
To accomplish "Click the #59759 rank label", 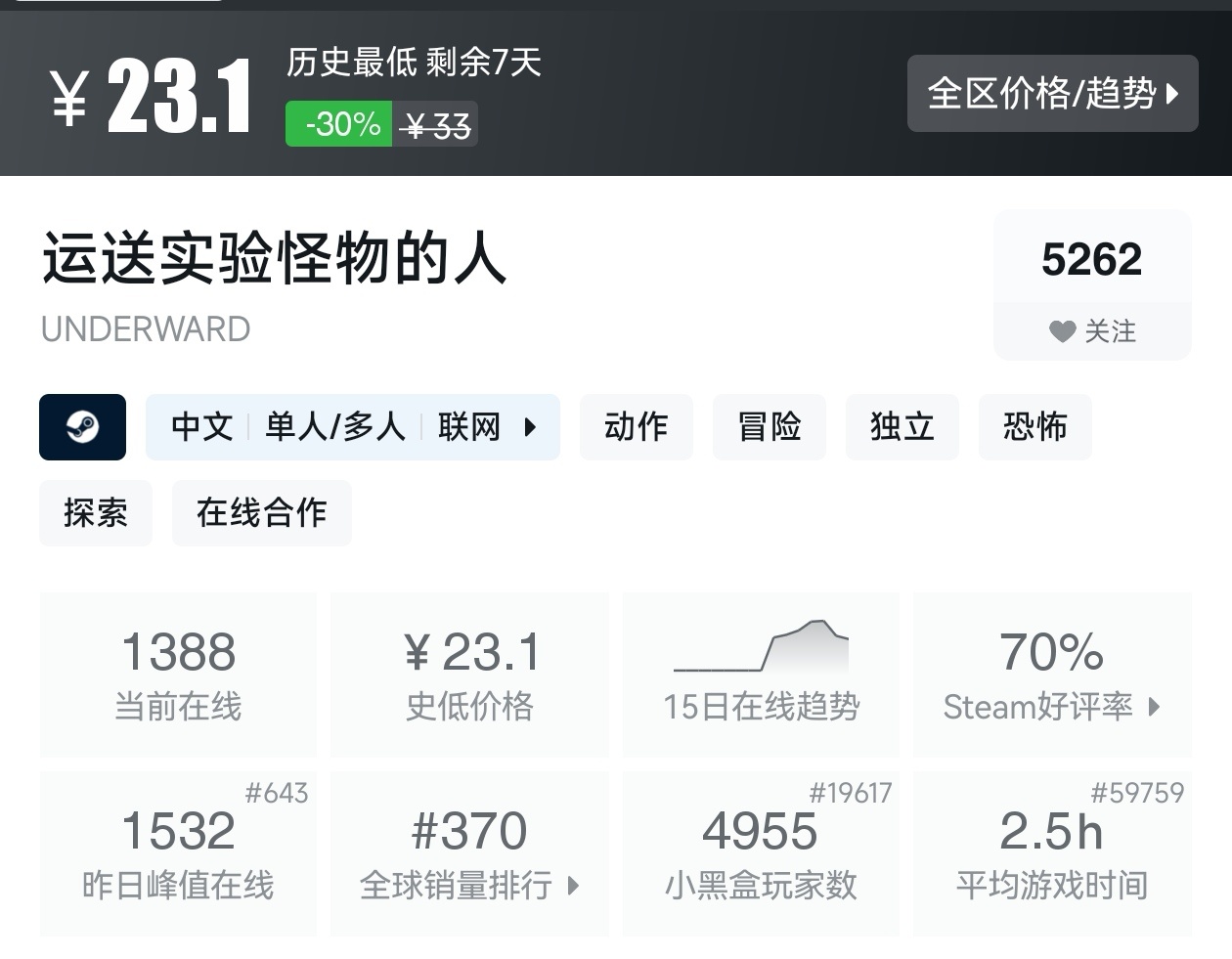I will [x=1137, y=793].
